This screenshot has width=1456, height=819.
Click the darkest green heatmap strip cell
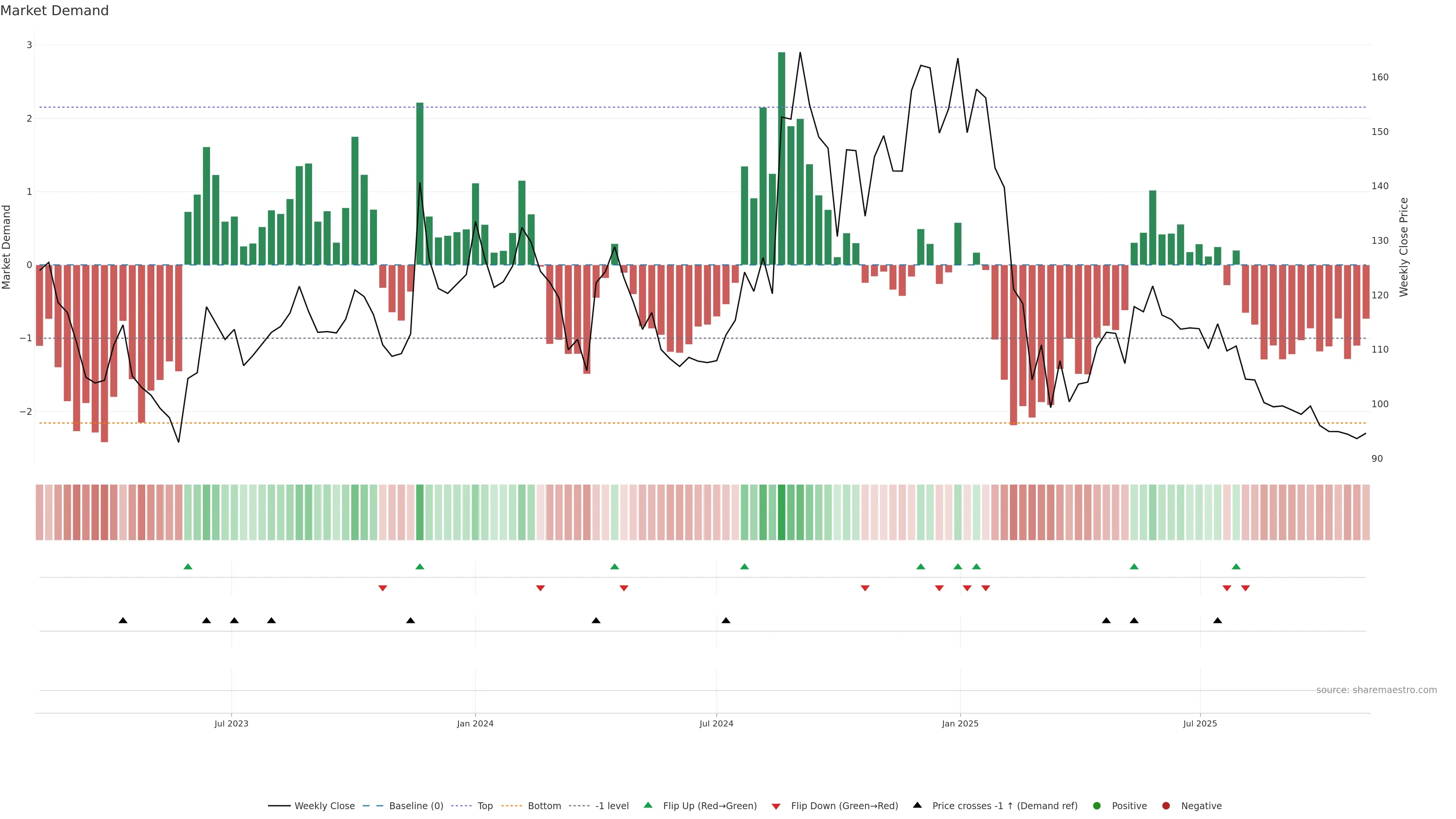(782, 512)
